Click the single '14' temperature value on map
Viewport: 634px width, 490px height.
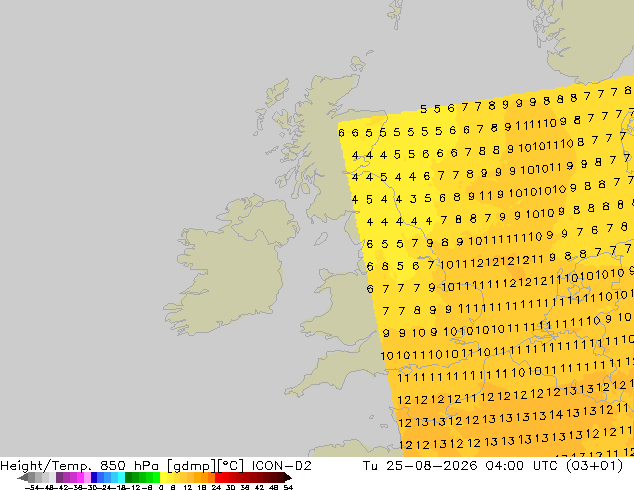(x=556, y=414)
